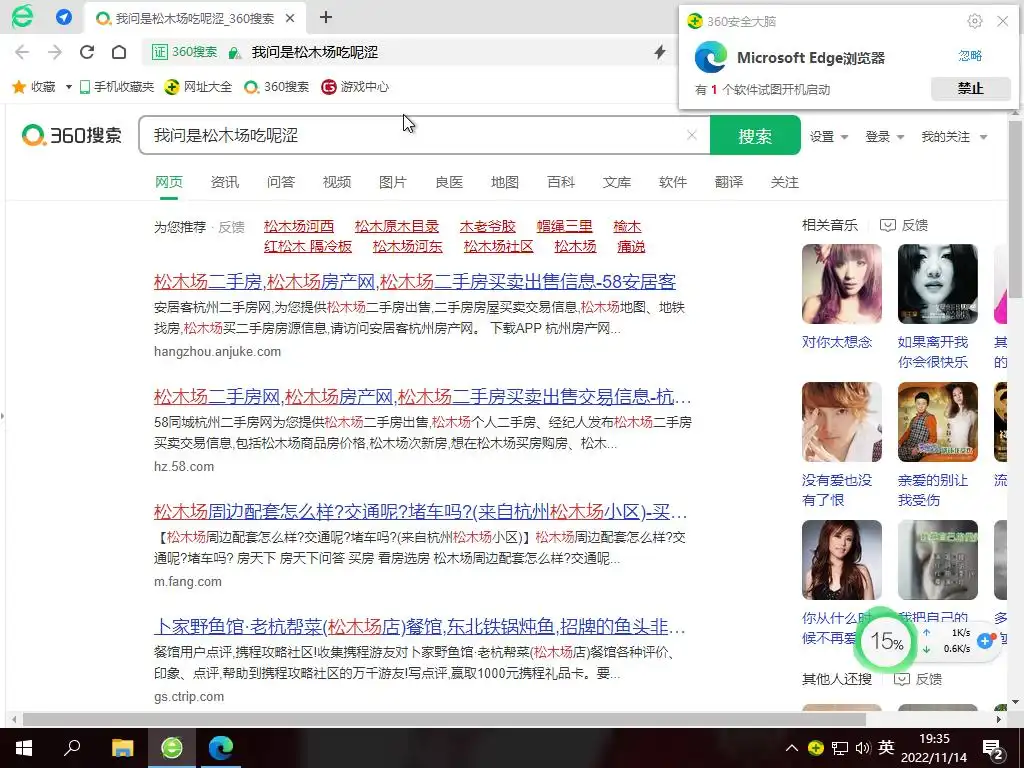The image size is (1024, 768).
Task: Switch to the 良医 tab
Action: click(x=449, y=182)
